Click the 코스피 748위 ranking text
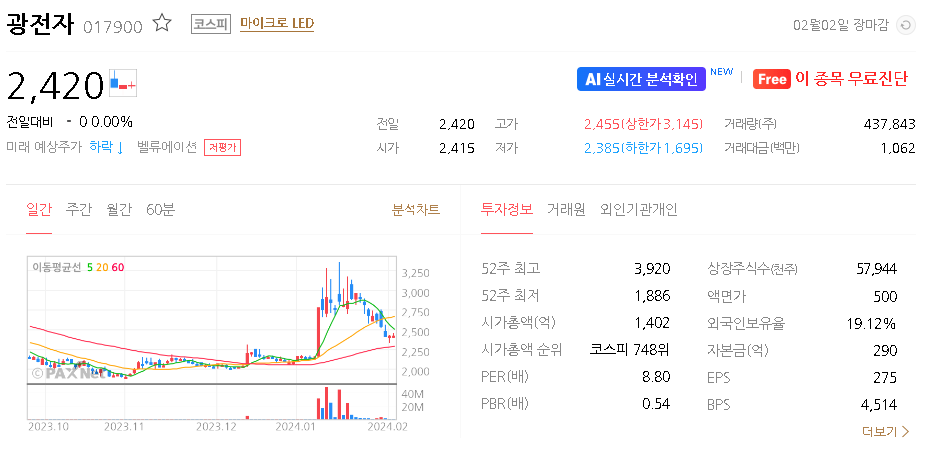Viewport: 930px width, 449px height. click(629, 349)
